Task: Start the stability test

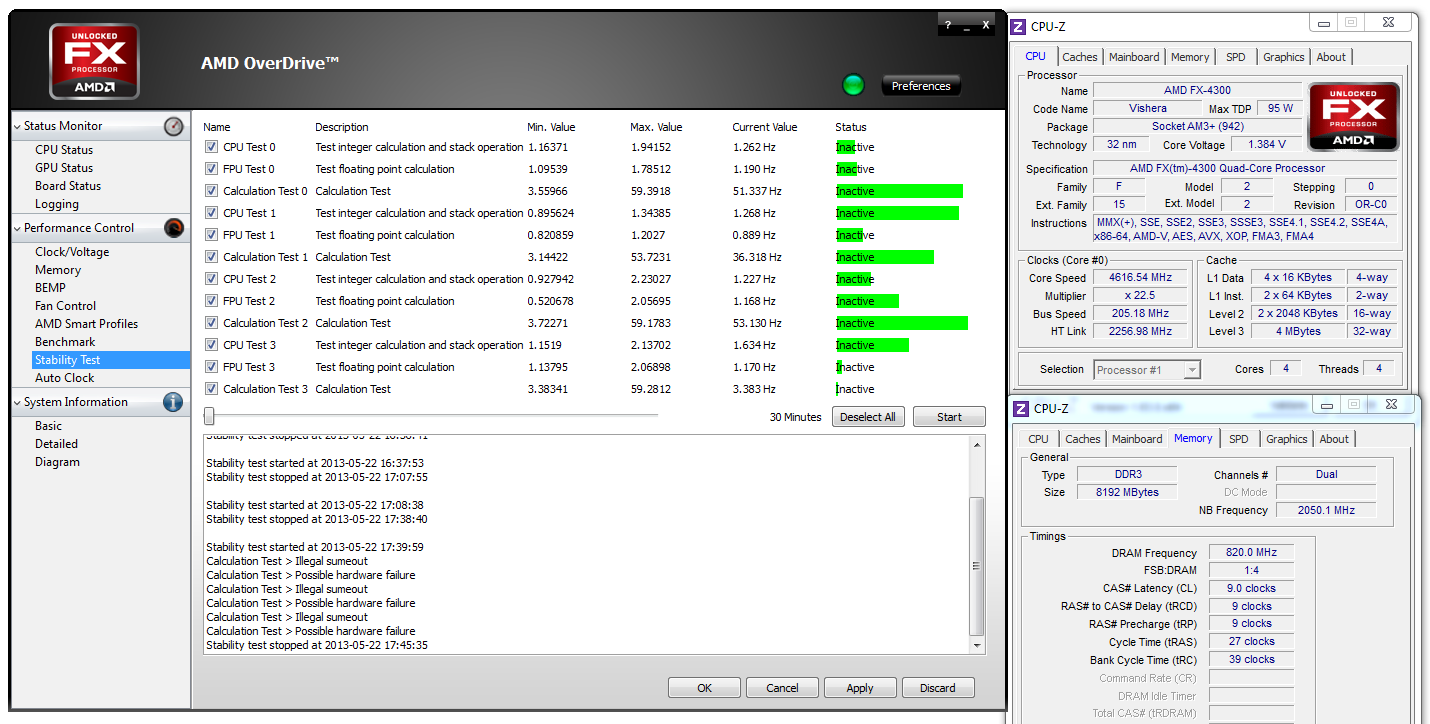Action: click(949, 417)
